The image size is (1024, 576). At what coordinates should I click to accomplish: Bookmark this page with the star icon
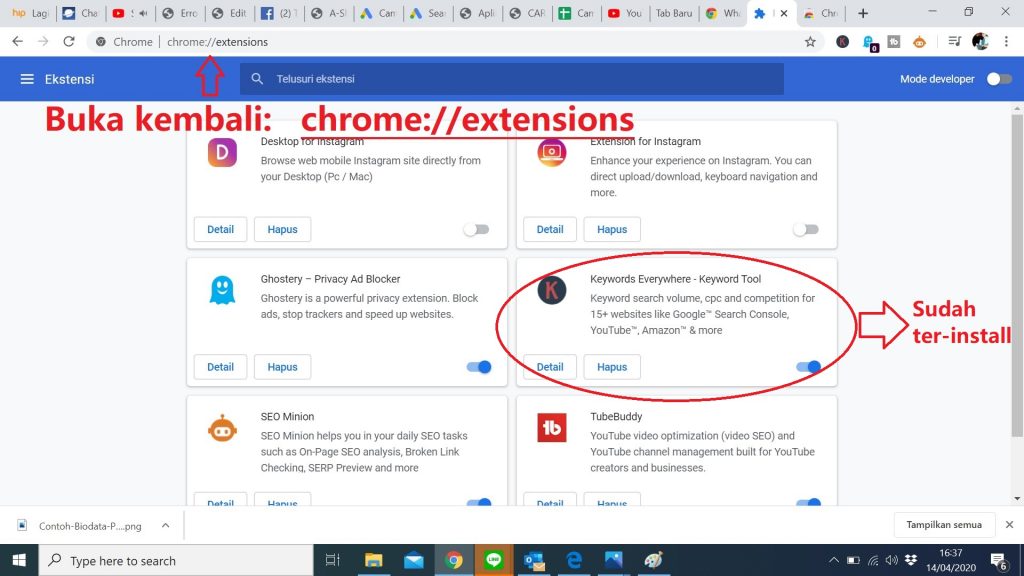pos(810,42)
